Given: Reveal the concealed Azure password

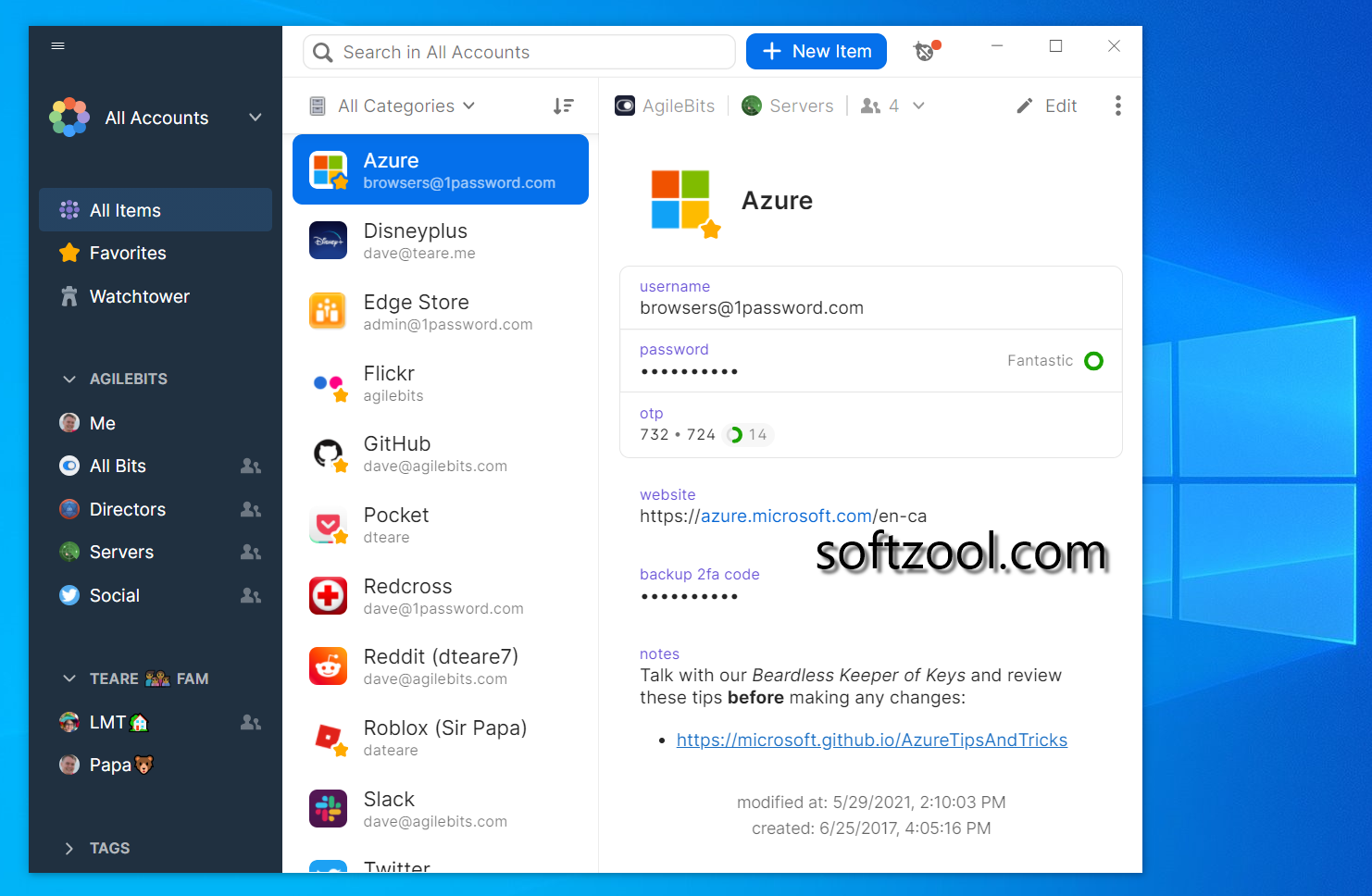Looking at the screenshot, I should point(689,370).
